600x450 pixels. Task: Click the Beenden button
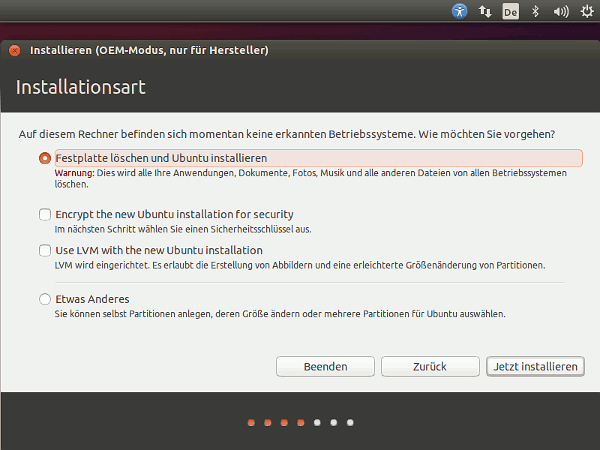tap(325, 367)
